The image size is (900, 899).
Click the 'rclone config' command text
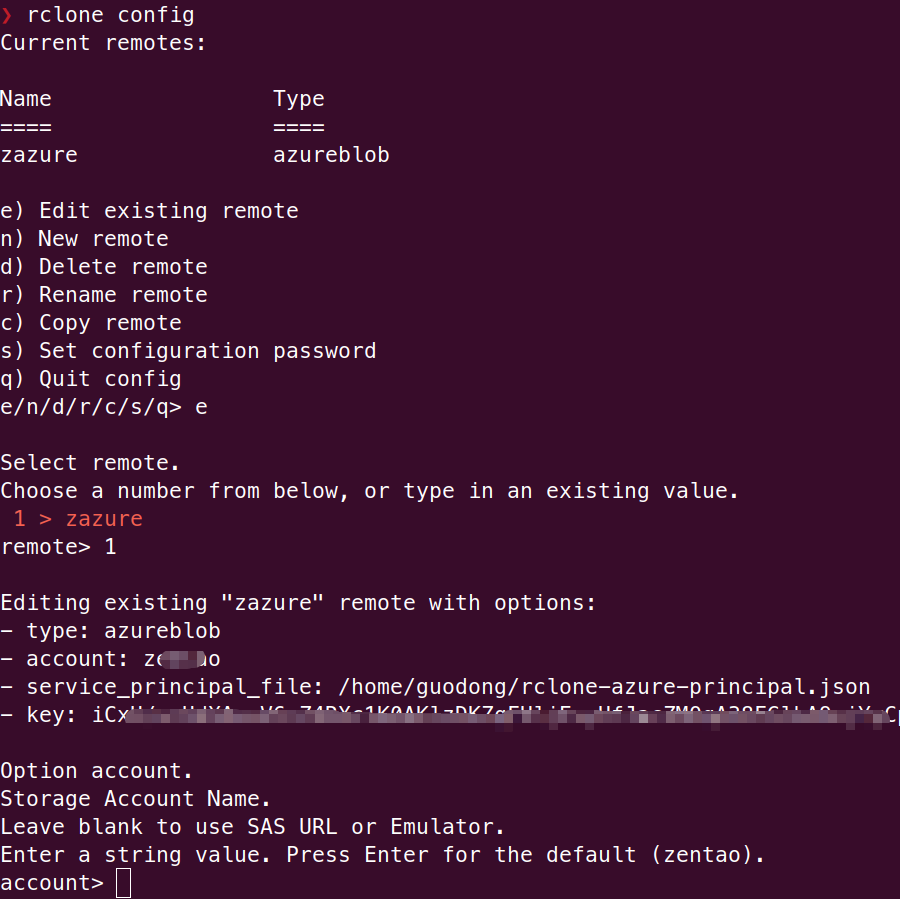coord(111,15)
